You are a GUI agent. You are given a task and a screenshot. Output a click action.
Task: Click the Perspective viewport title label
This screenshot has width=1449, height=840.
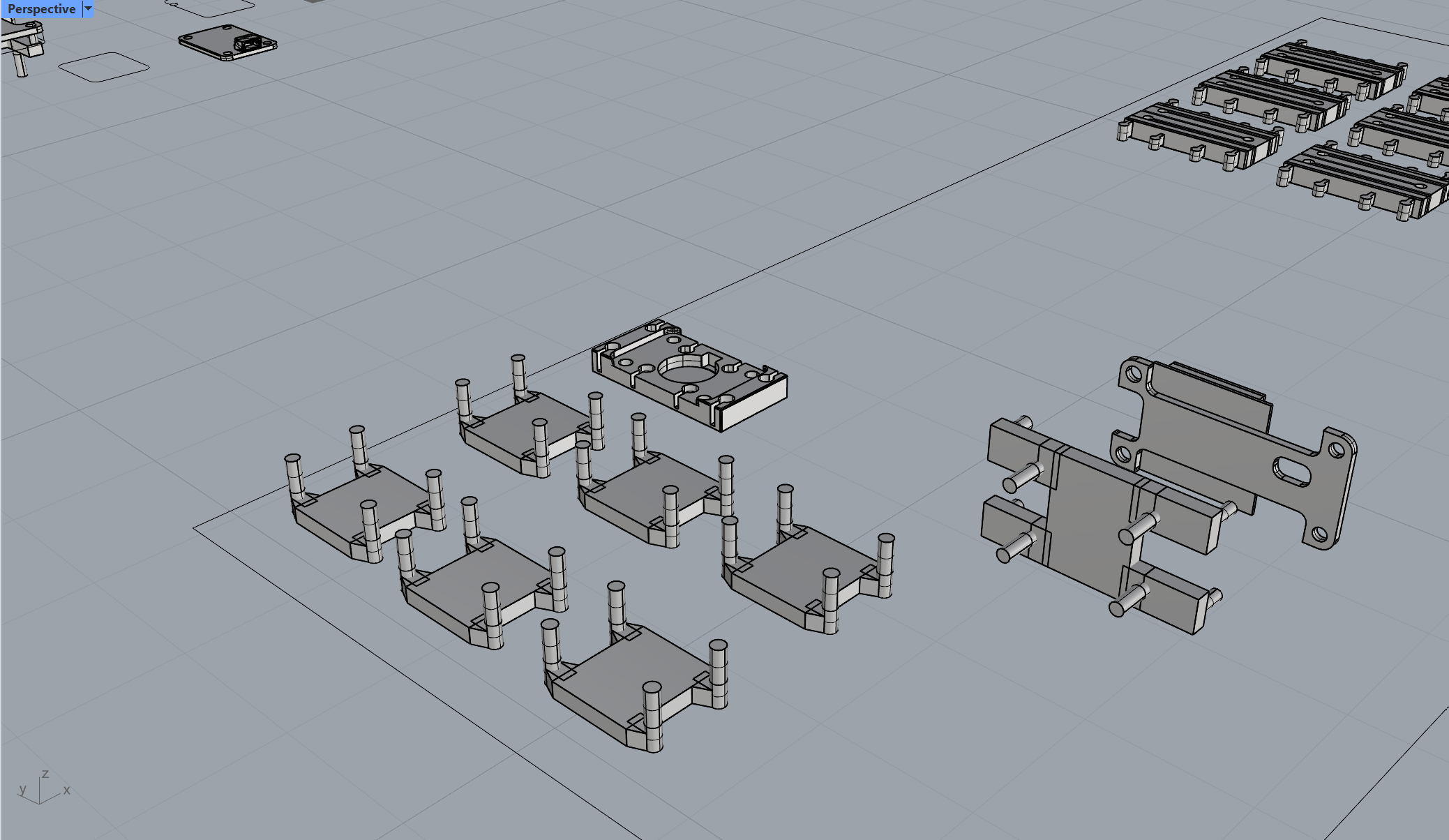pos(41,9)
